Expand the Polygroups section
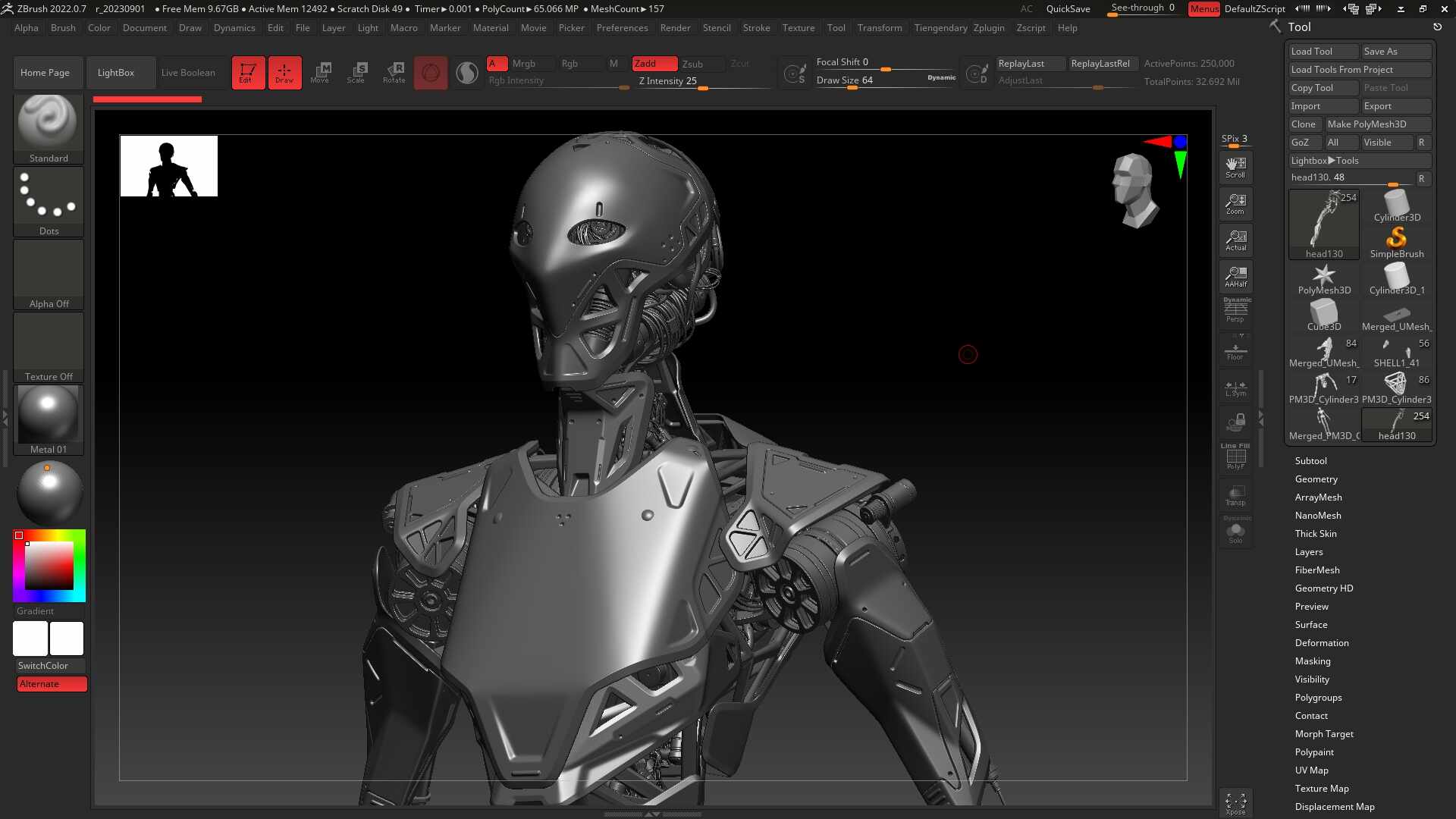The image size is (1456, 819). 1318,698
